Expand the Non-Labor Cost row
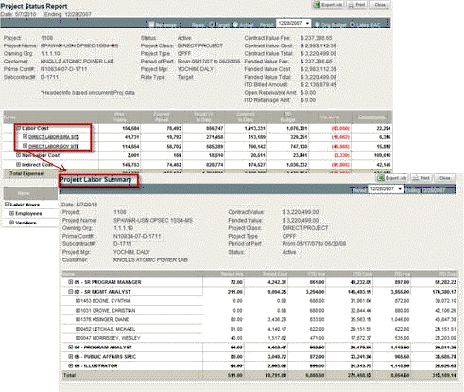 19,155
